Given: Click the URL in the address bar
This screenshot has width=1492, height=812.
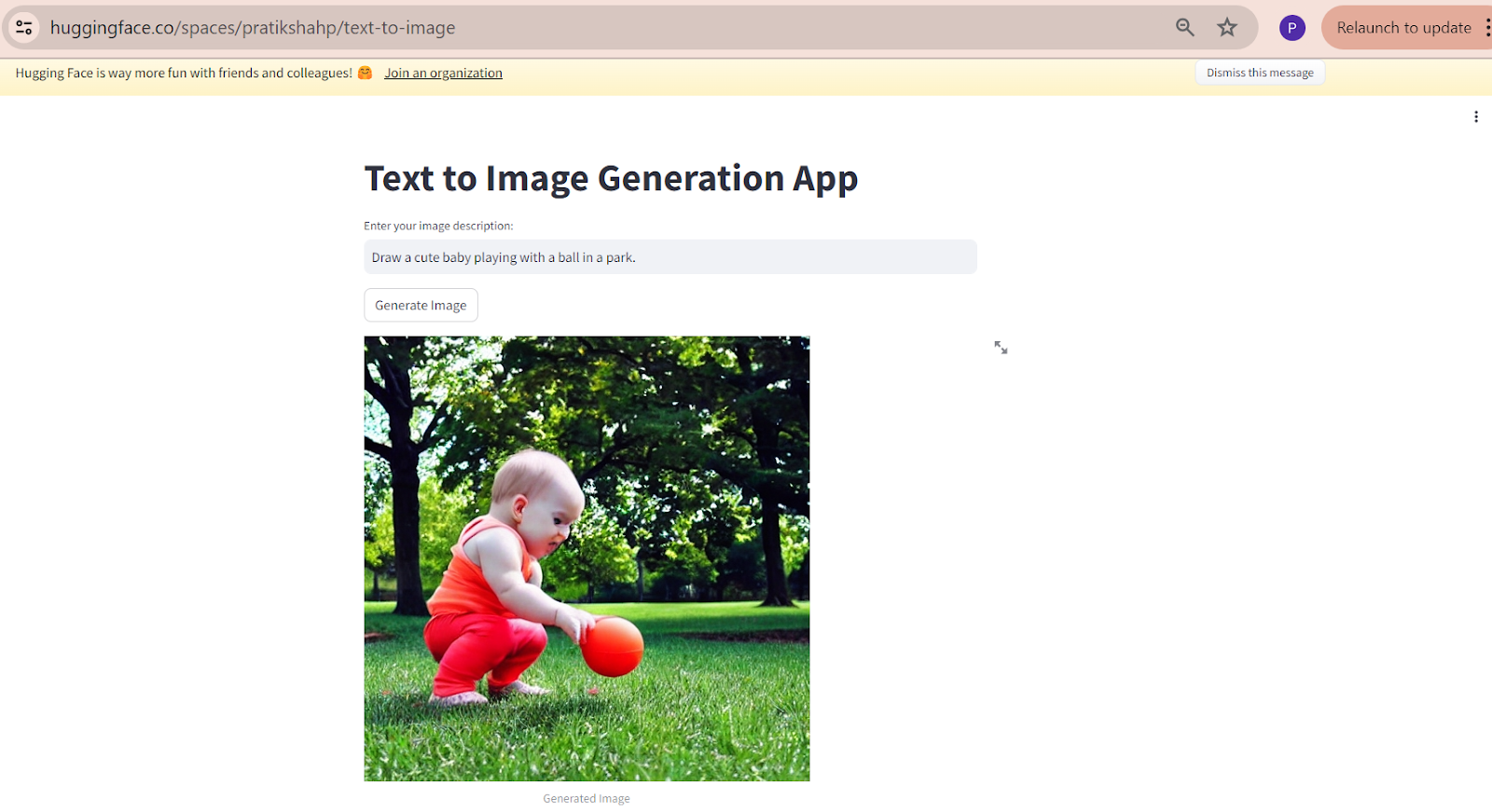Looking at the screenshot, I should 253,28.
